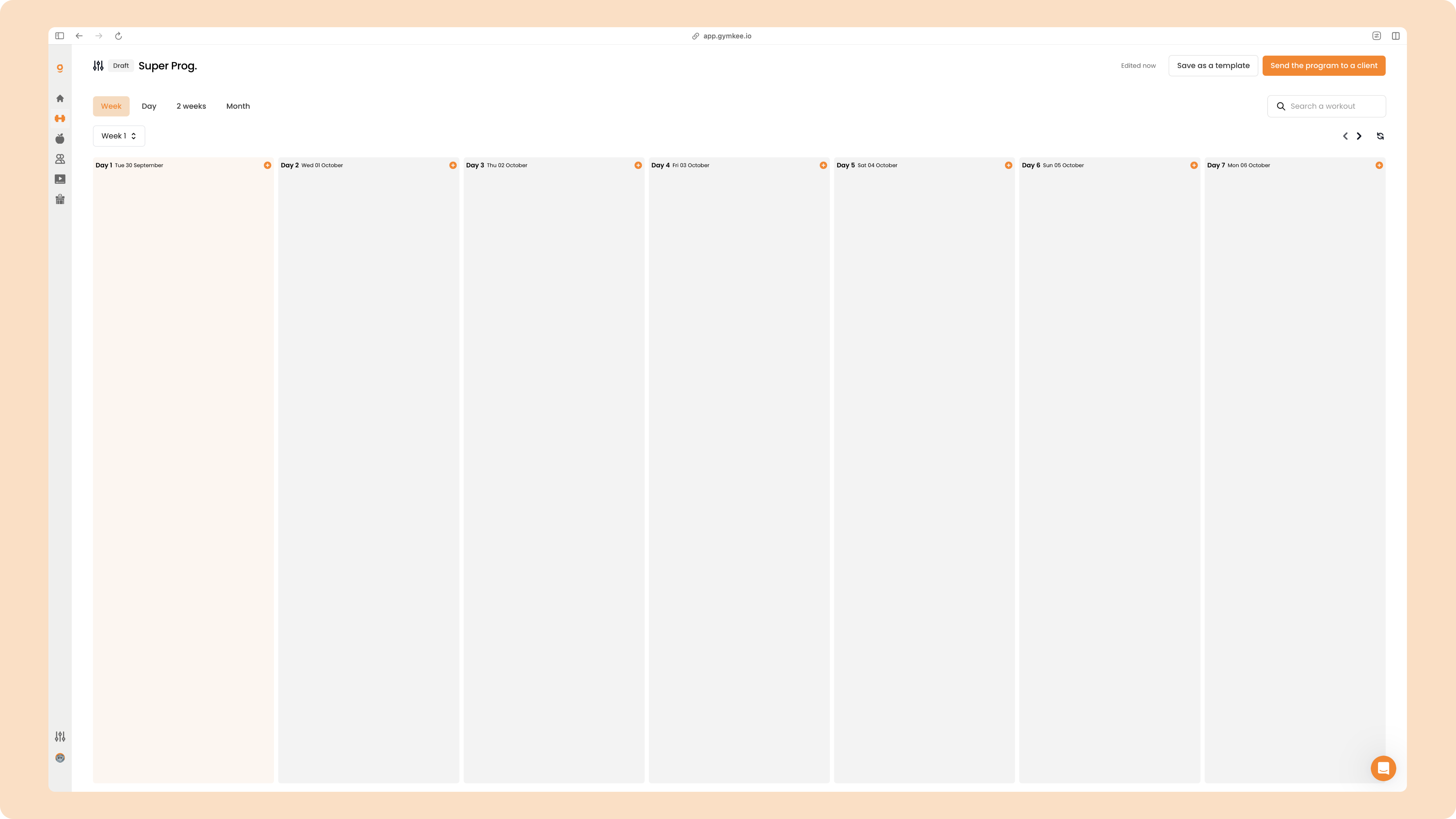Go back in the browser

79,36
